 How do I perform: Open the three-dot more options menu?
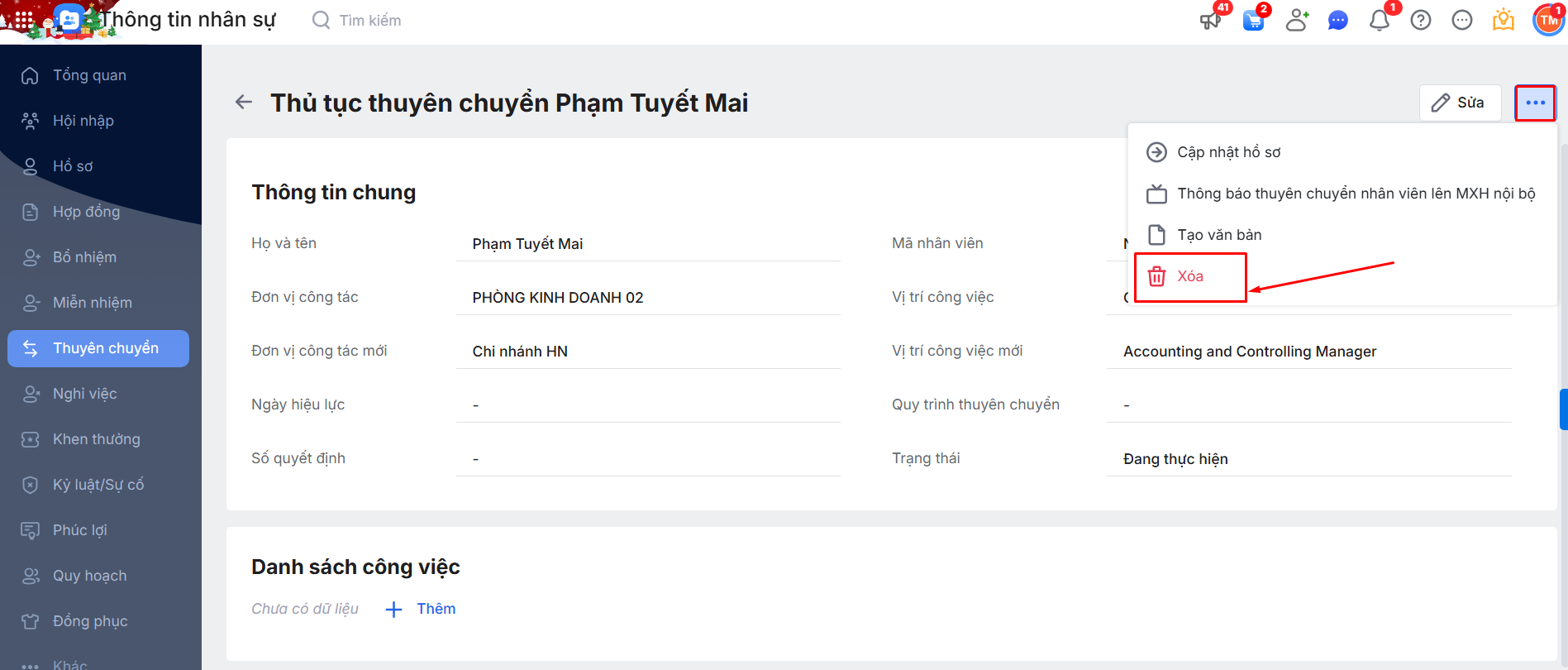(x=1535, y=103)
